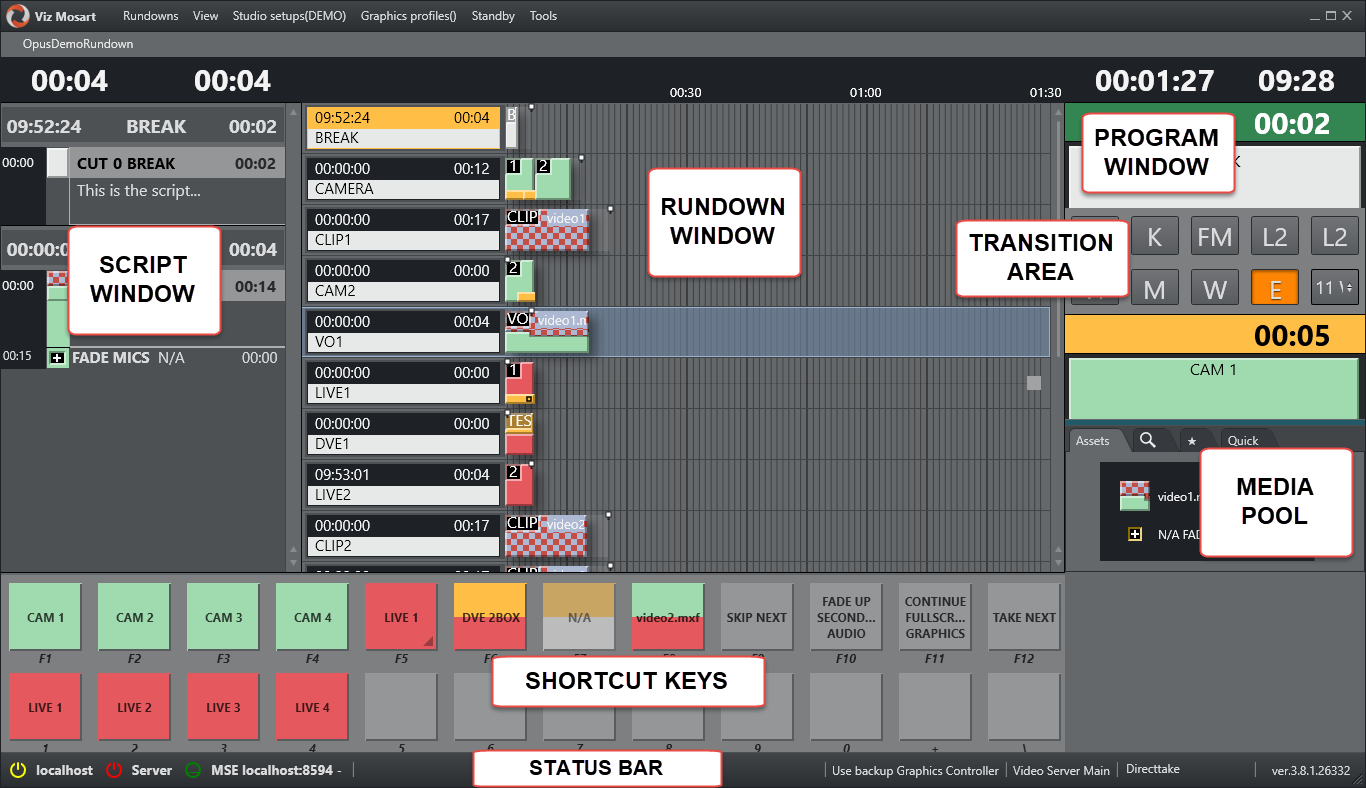
Task: Click the Server red power status icon
Action: click(x=114, y=770)
